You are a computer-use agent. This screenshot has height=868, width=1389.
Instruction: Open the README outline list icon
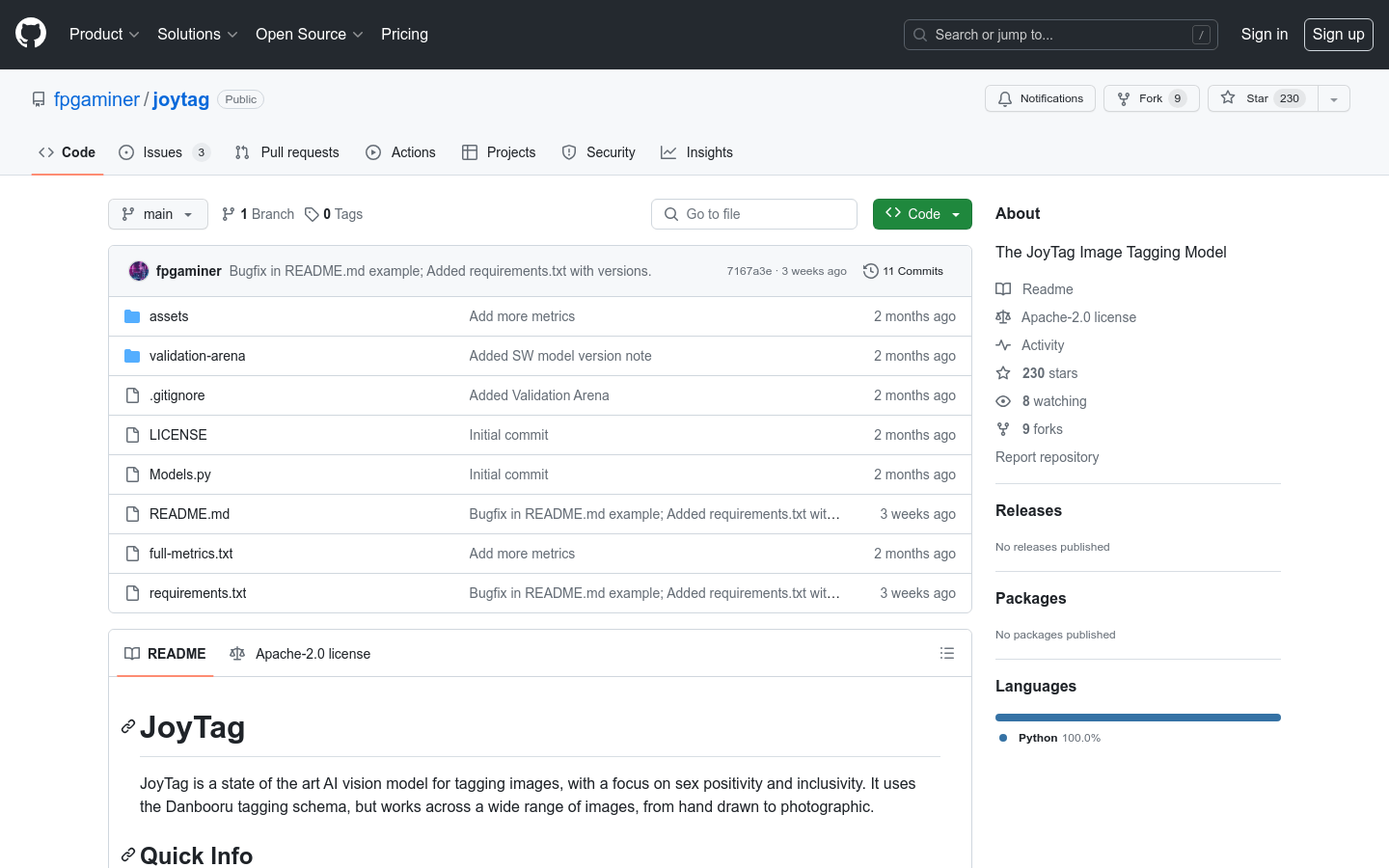(x=946, y=654)
